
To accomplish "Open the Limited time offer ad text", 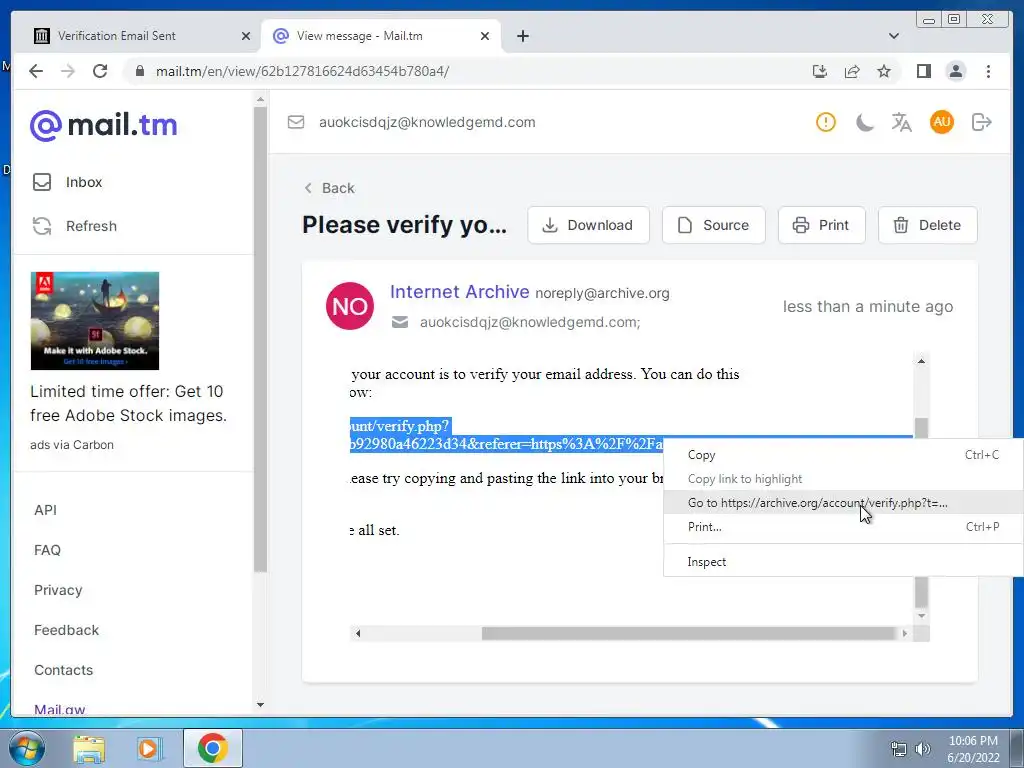I will point(129,404).
